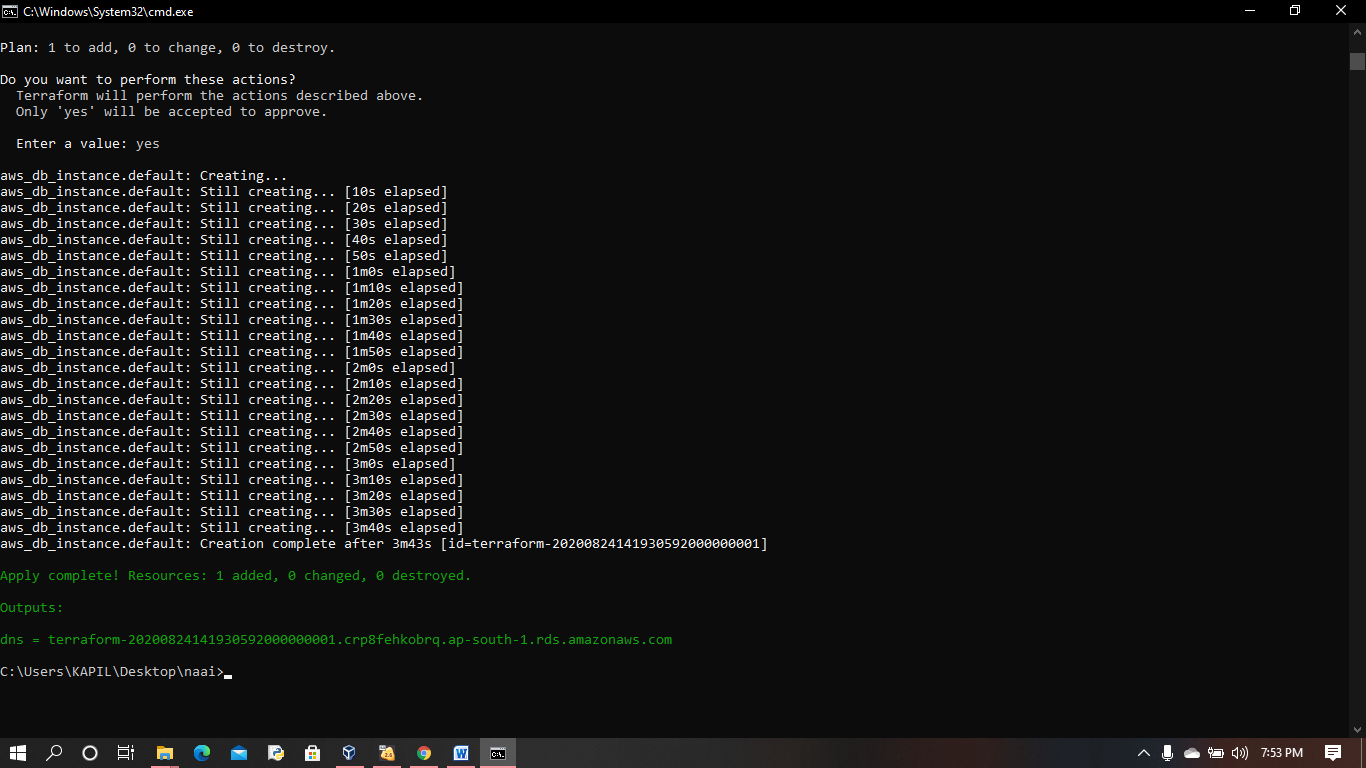The width and height of the screenshot is (1366, 768).
Task: Open the volume speaker tray icon
Action: click(1240, 753)
